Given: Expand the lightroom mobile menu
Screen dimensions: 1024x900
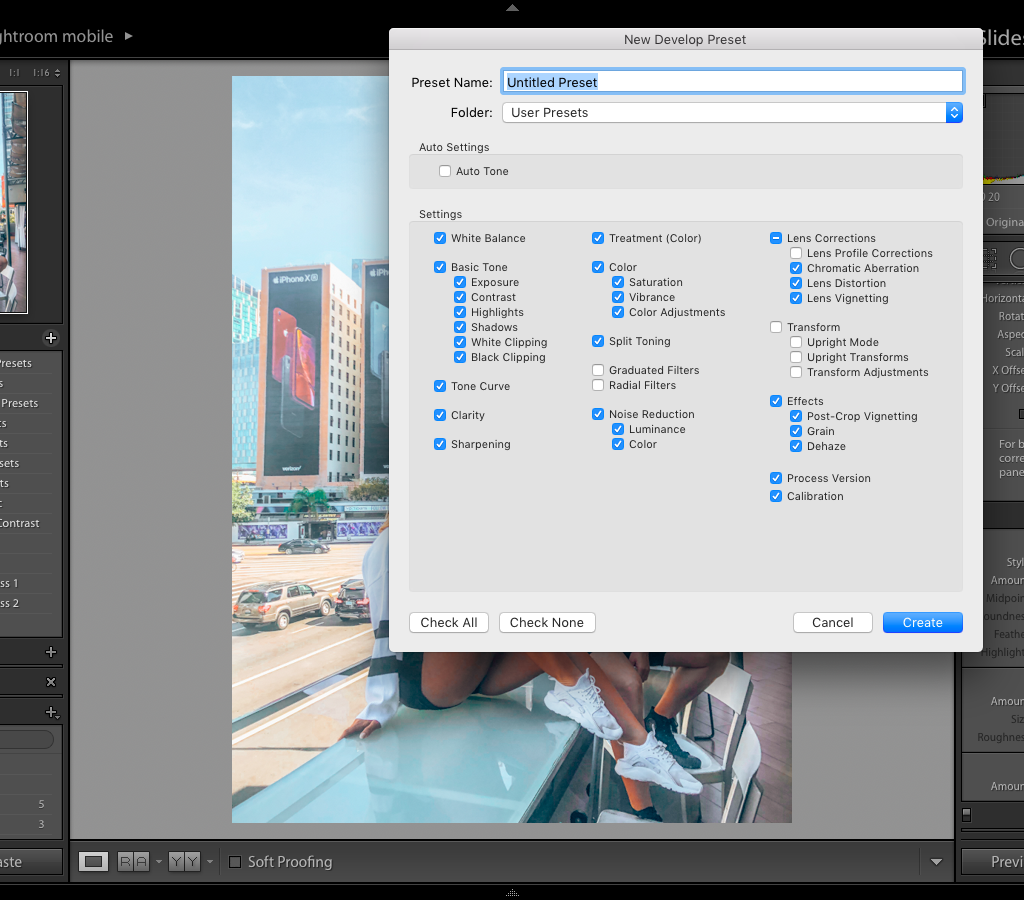Looking at the screenshot, I should [x=126, y=35].
